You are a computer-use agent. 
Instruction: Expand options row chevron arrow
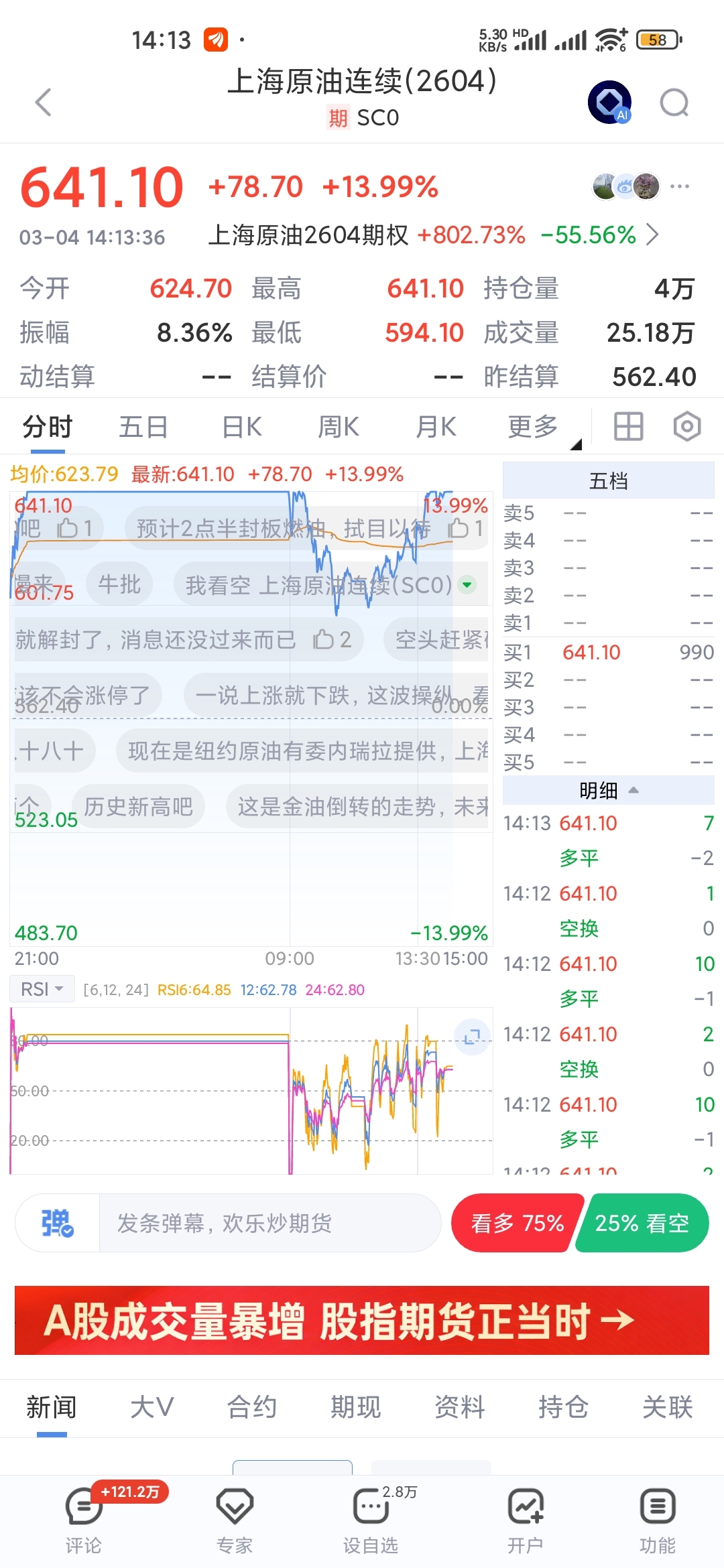coord(652,235)
